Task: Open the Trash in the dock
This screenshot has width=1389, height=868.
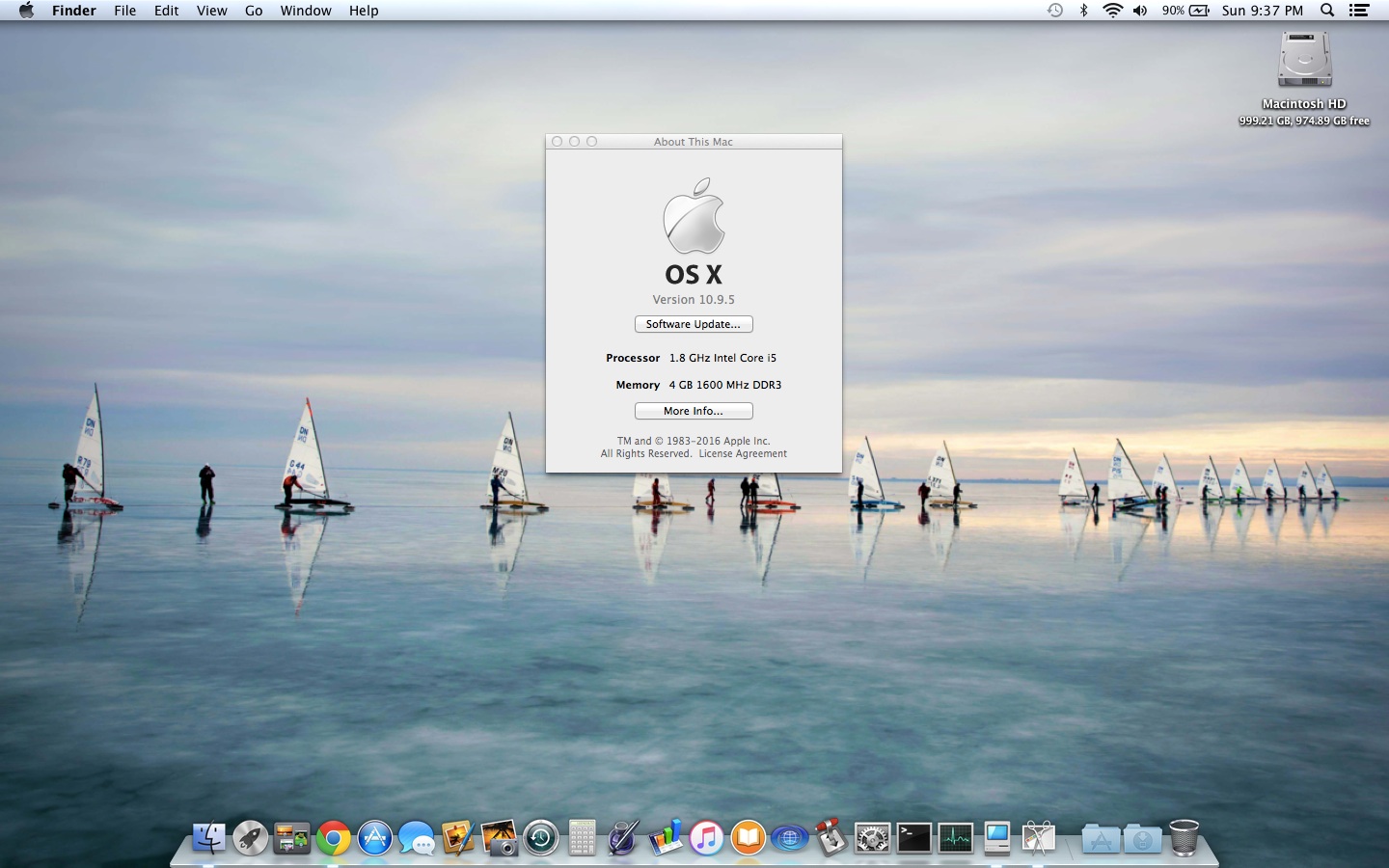Action: click(x=1184, y=838)
